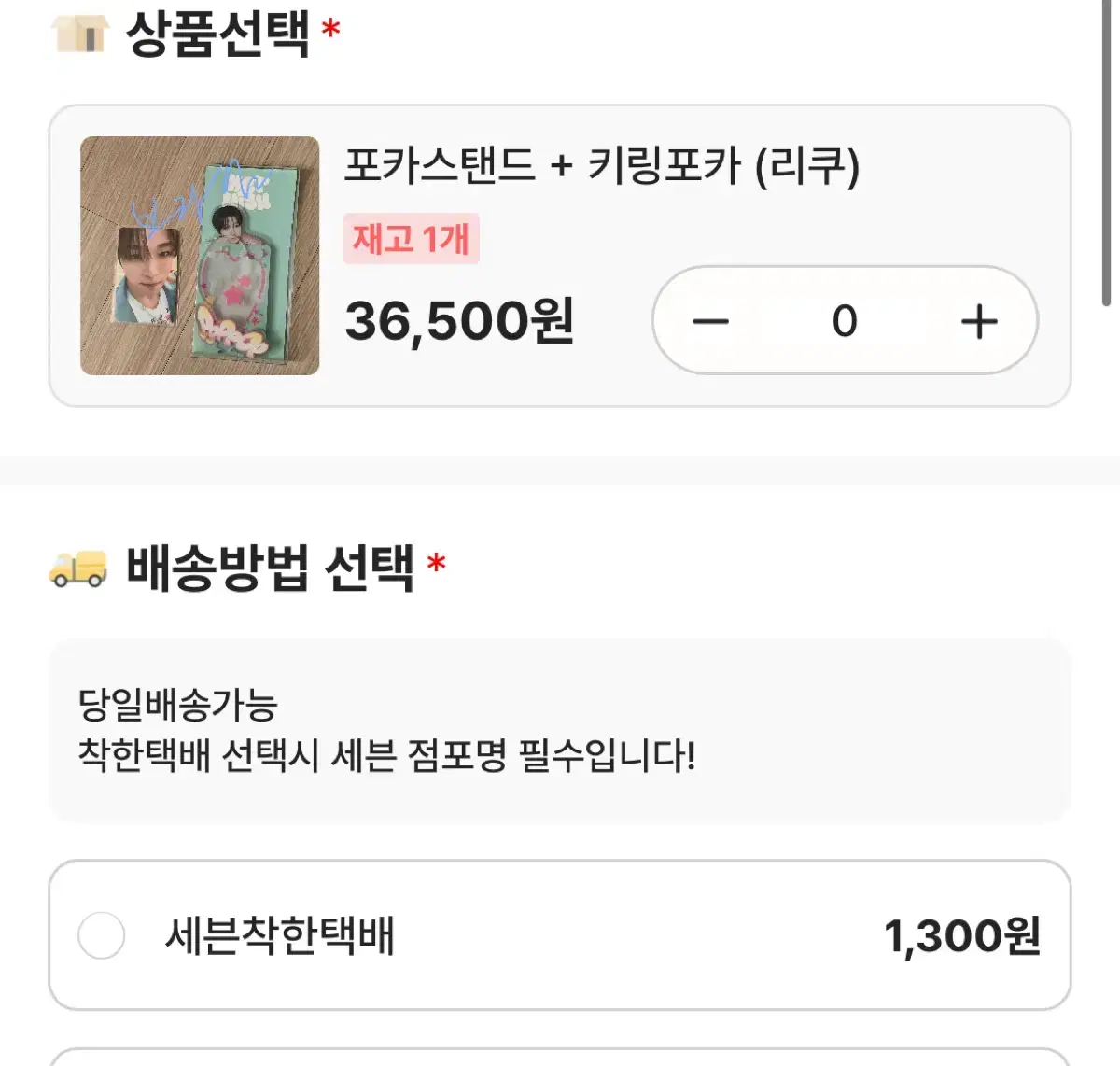Click the 착한택배 선택시 세븐 점포명 notice line
This screenshot has height=1066, width=1120.
click(386, 754)
